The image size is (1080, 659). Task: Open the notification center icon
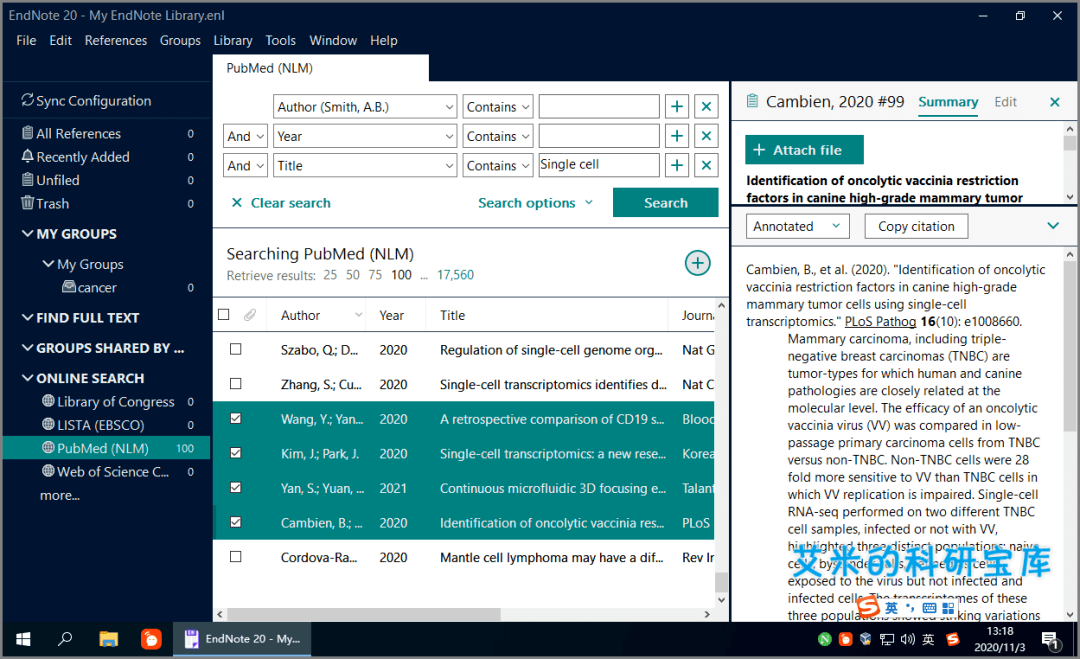(1050, 640)
